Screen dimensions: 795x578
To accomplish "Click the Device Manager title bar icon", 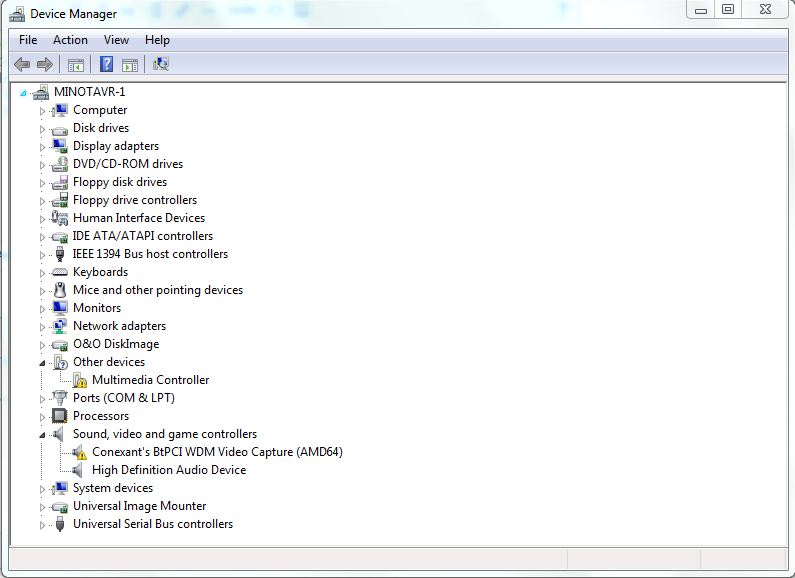I will point(17,14).
